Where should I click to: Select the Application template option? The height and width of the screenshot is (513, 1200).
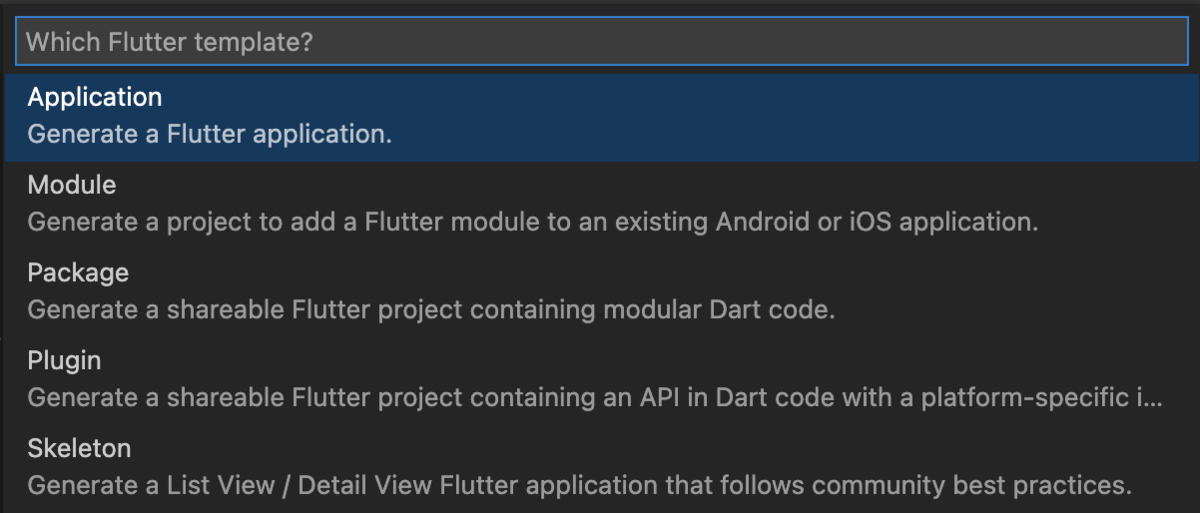pos(95,98)
